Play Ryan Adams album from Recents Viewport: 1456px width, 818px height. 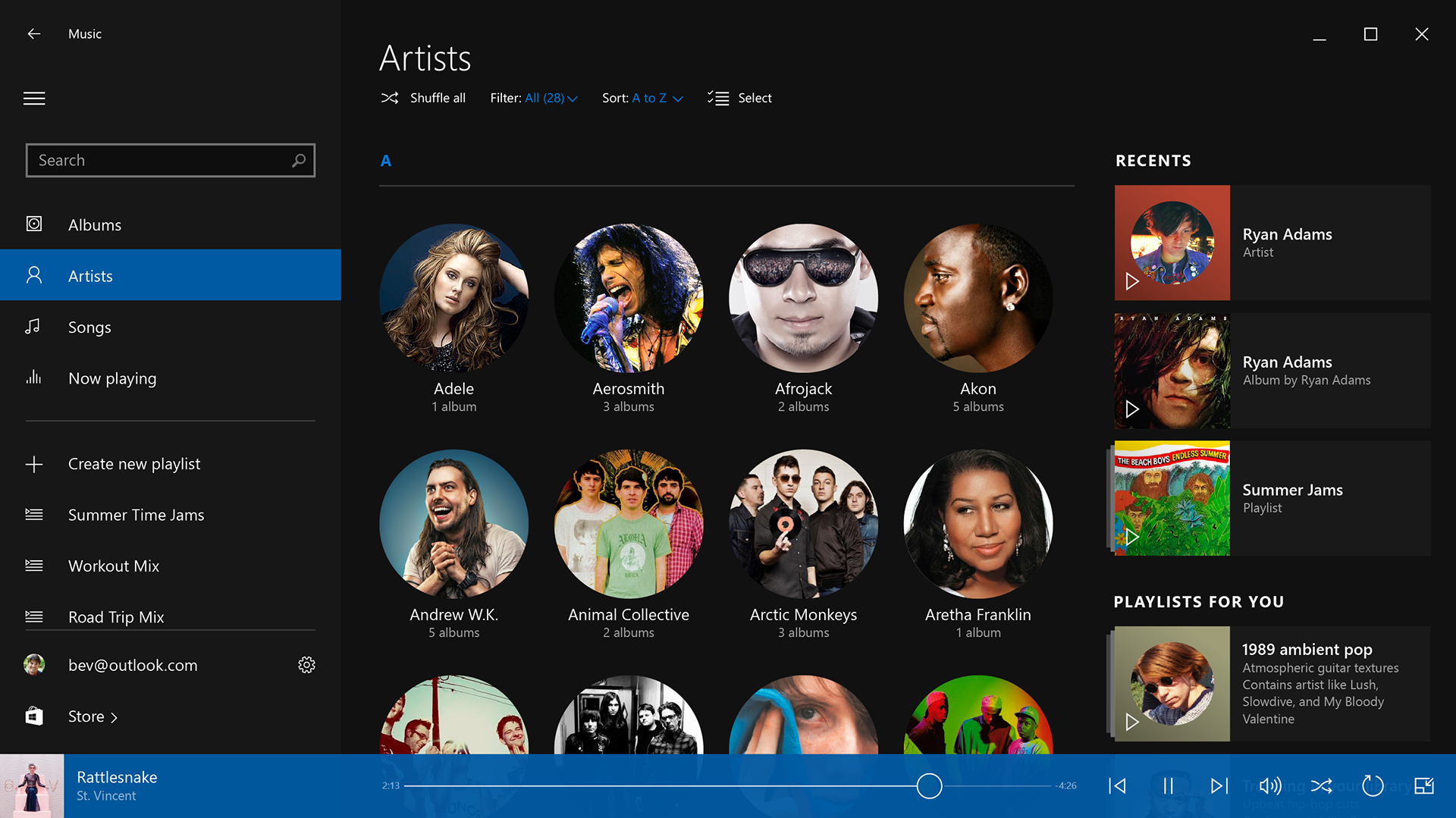coord(1131,409)
